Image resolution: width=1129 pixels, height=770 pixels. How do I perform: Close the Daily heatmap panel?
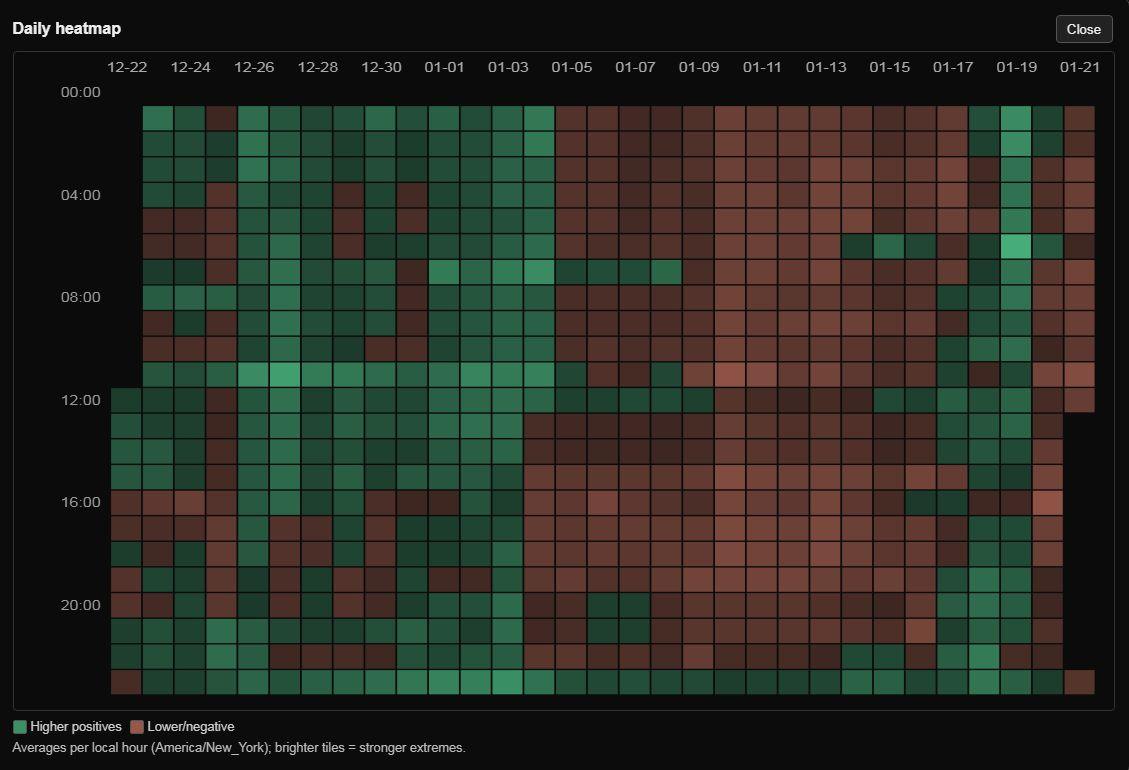pyautogui.click(x=1083, y=29)
